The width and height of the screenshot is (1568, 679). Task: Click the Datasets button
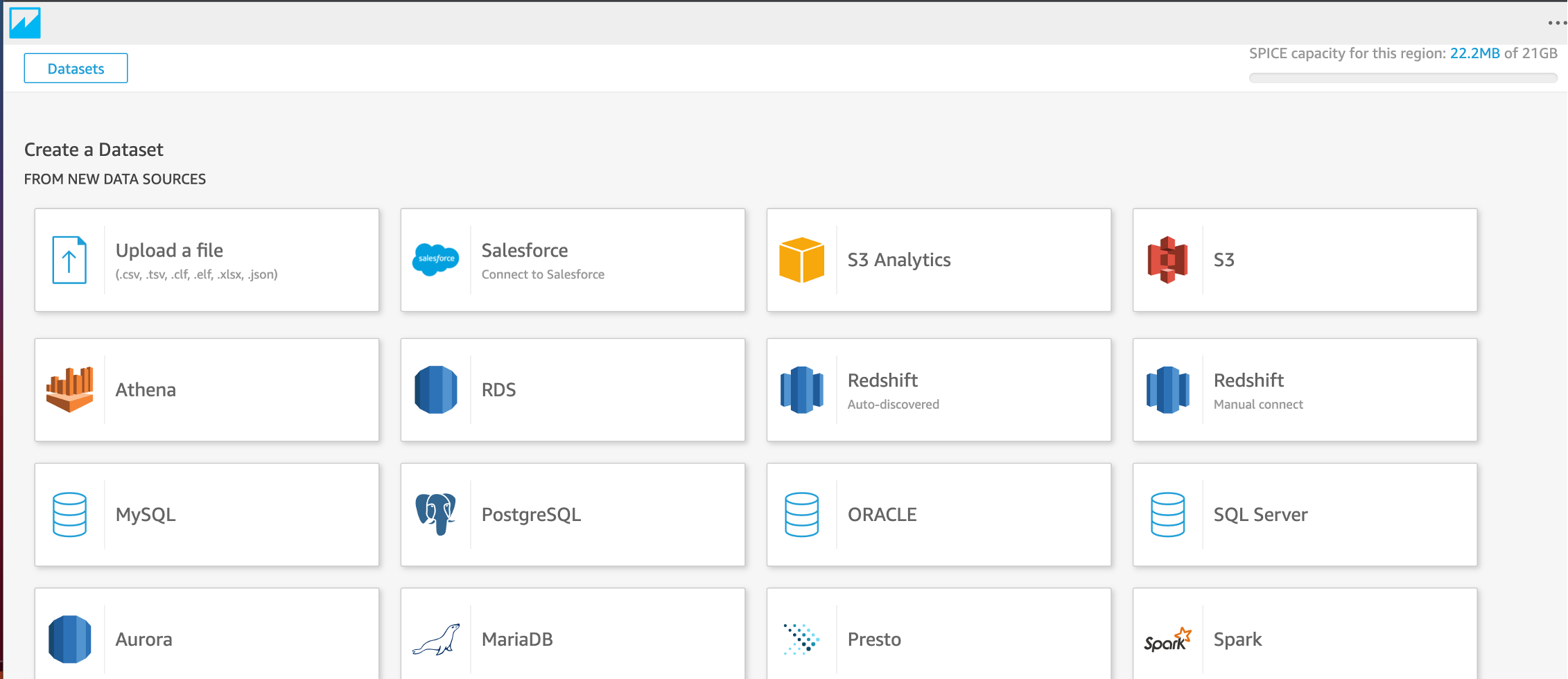[76, 69]
